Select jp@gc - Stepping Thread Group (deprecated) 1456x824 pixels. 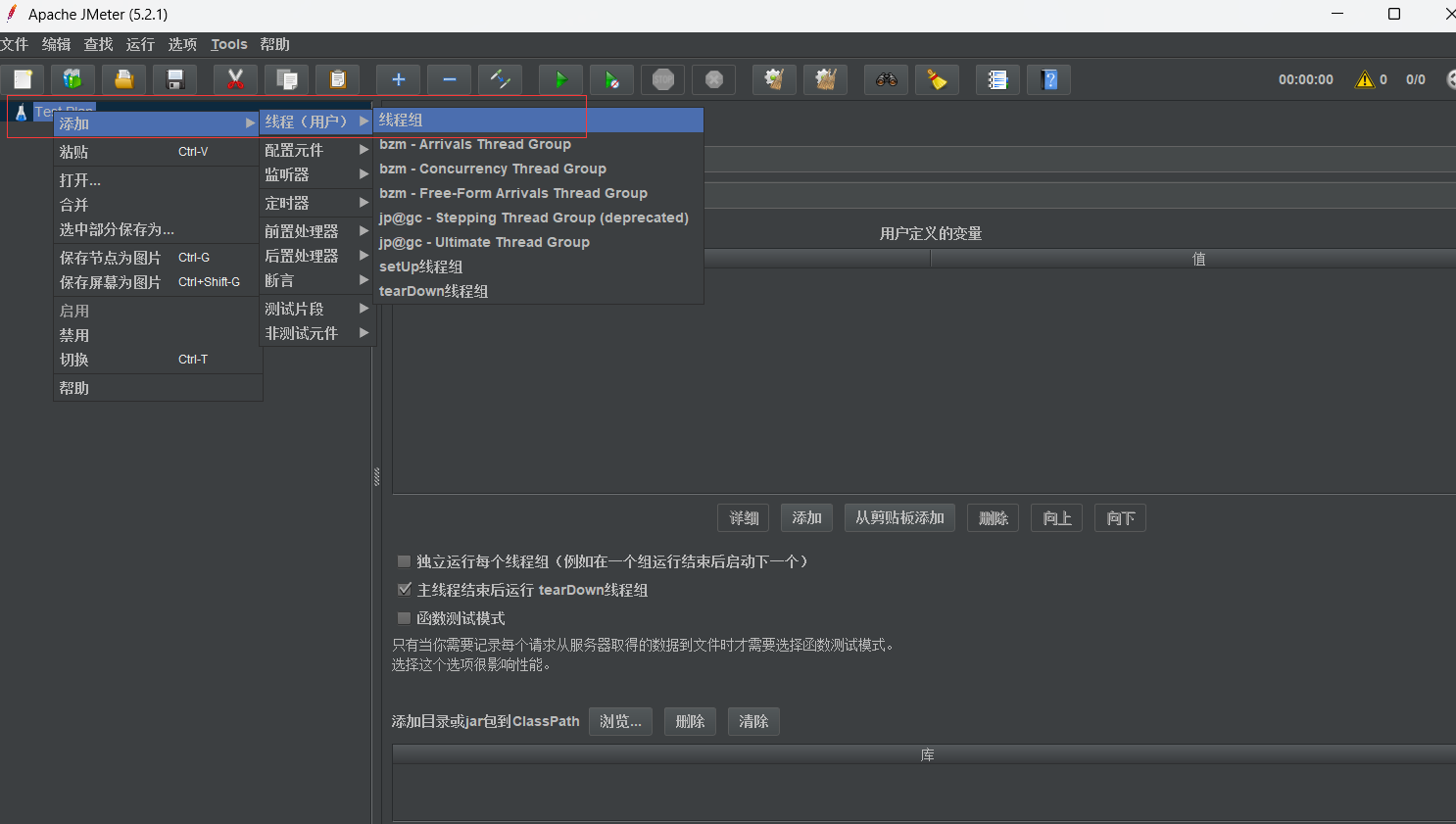(x=539, y=218)
